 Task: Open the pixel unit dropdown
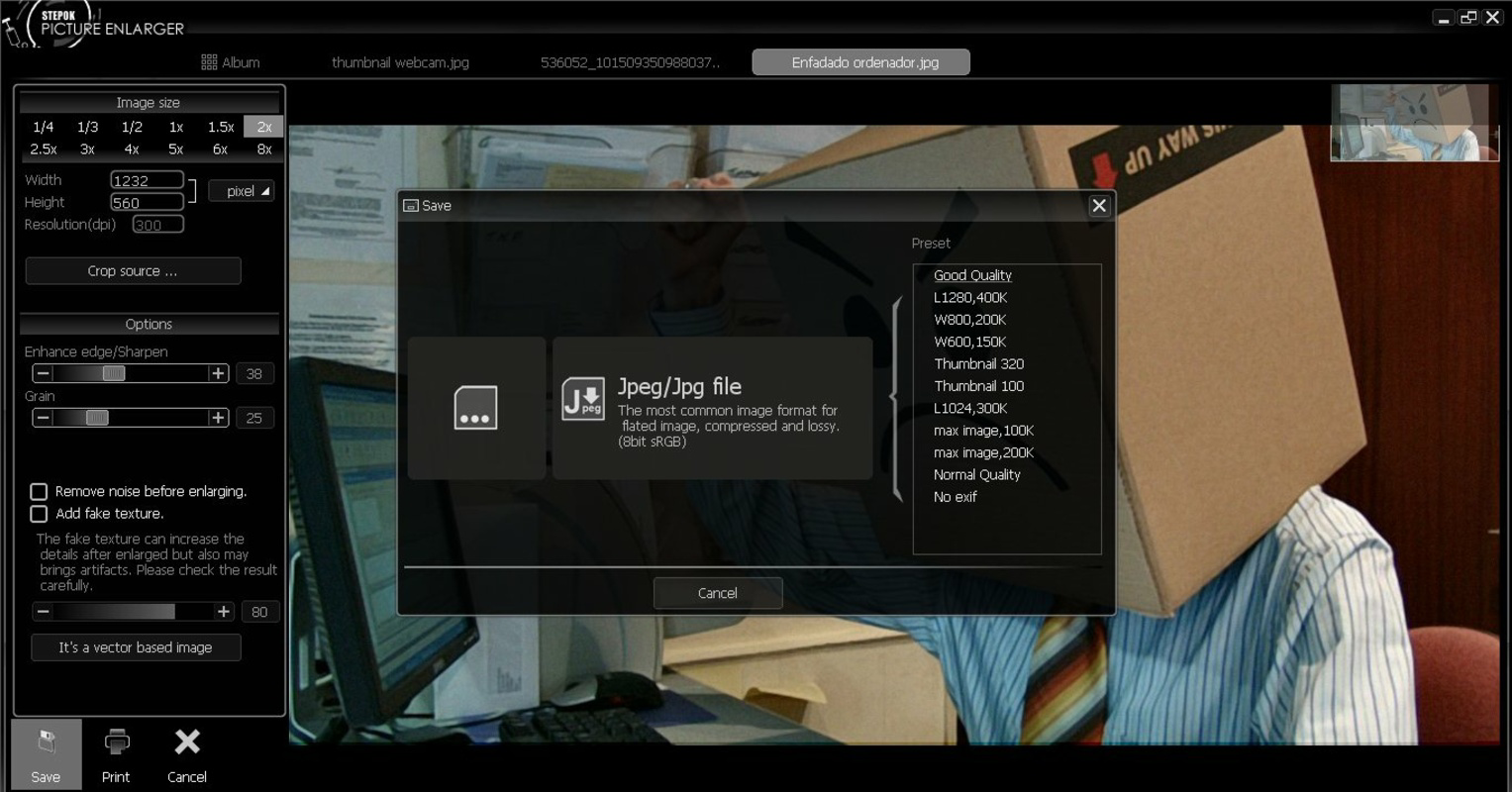tap(242, 190)
